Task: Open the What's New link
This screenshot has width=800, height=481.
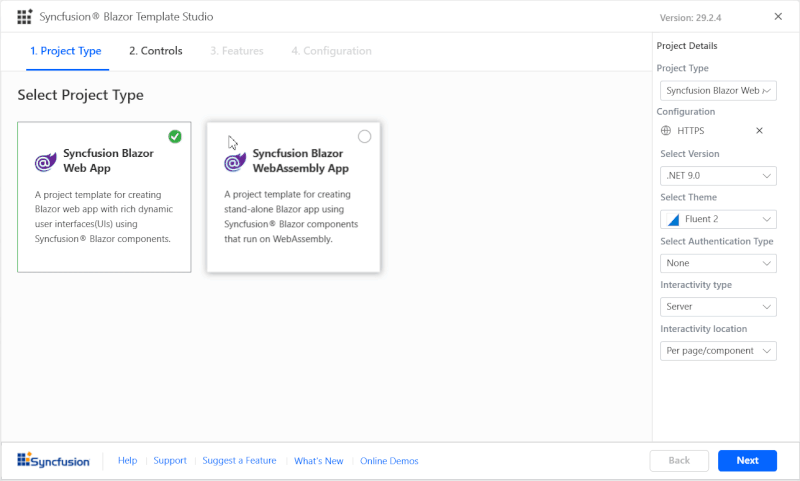Action: pyautogui.click(x=318, y=461)
